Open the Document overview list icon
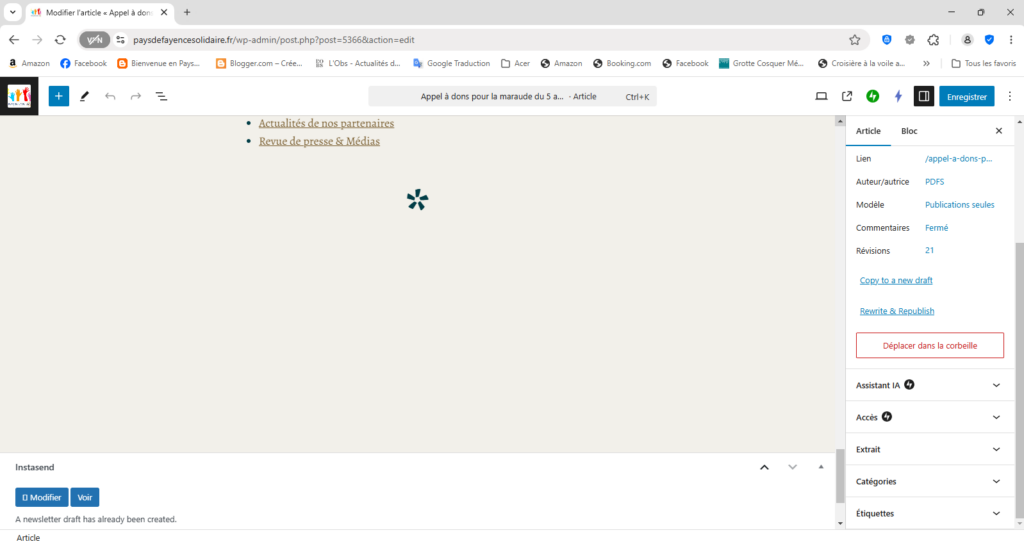Image resolution: width=1024 pixels, height=544 pixels. click(x=161, y=97)
